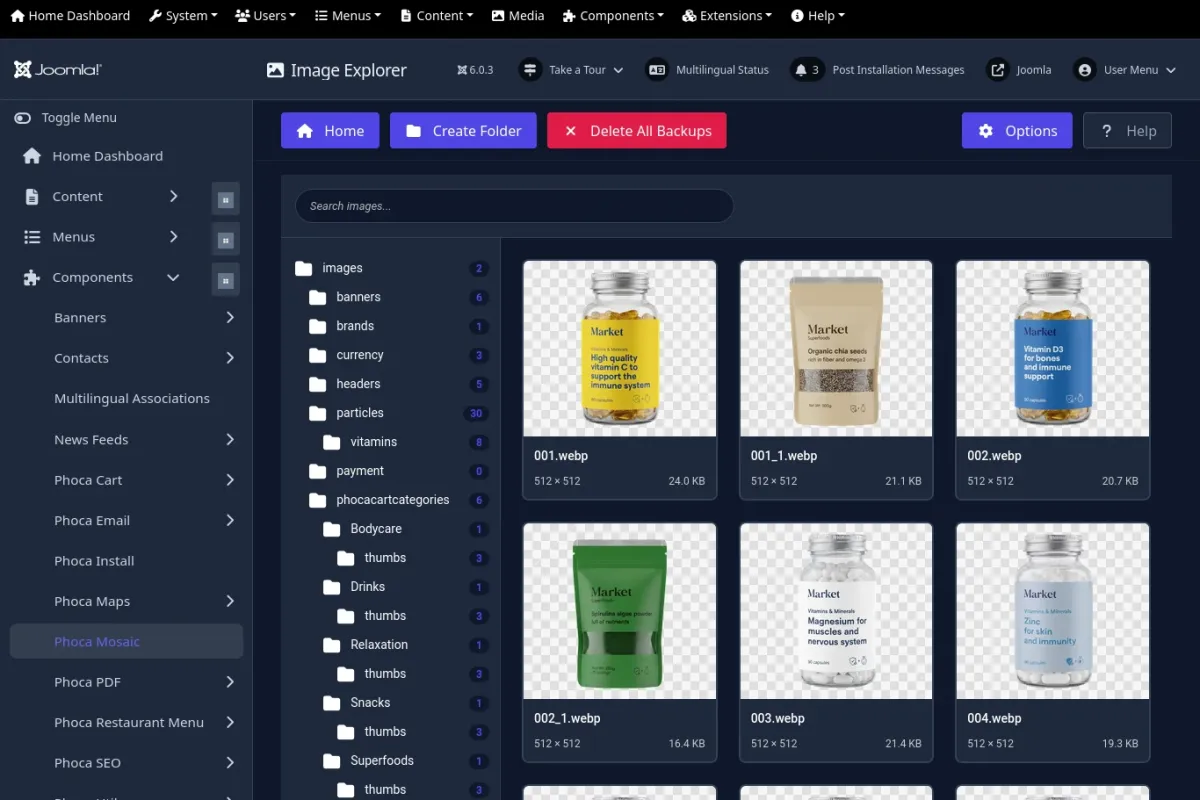Expand the Phoca Cart submenu
The image size is (1200, 800).
[230, 480]
